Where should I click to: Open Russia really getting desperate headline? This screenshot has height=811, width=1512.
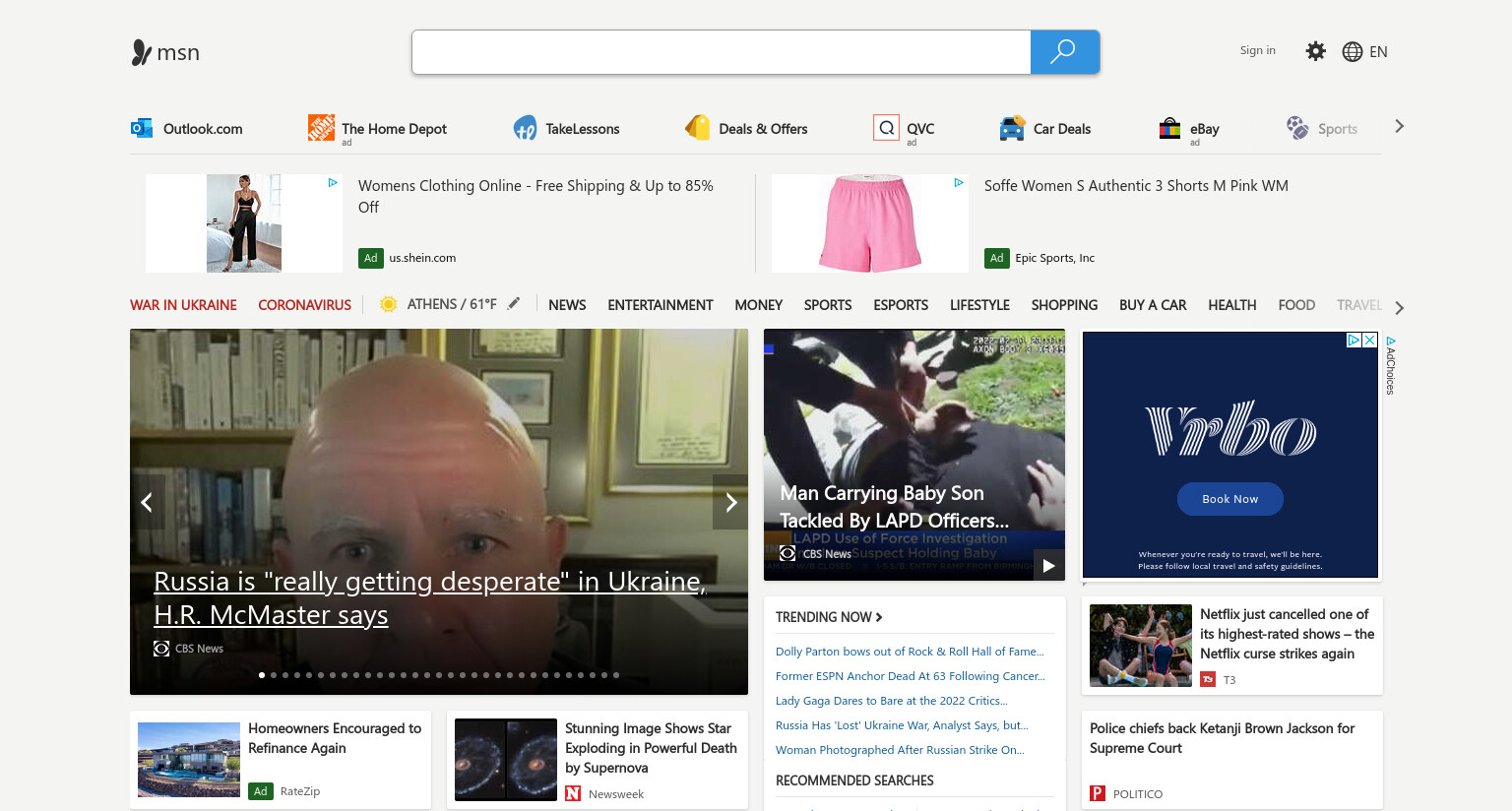pos(430,597)
